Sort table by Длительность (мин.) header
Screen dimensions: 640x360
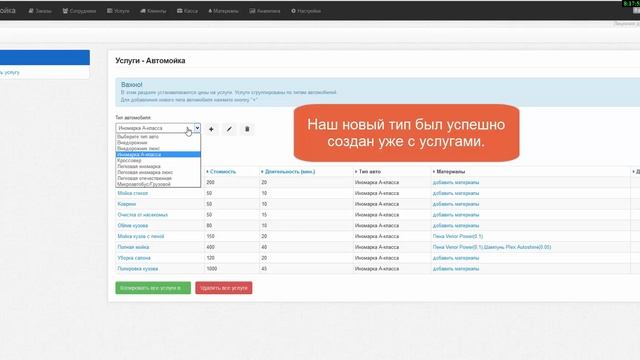coord(290,171)
